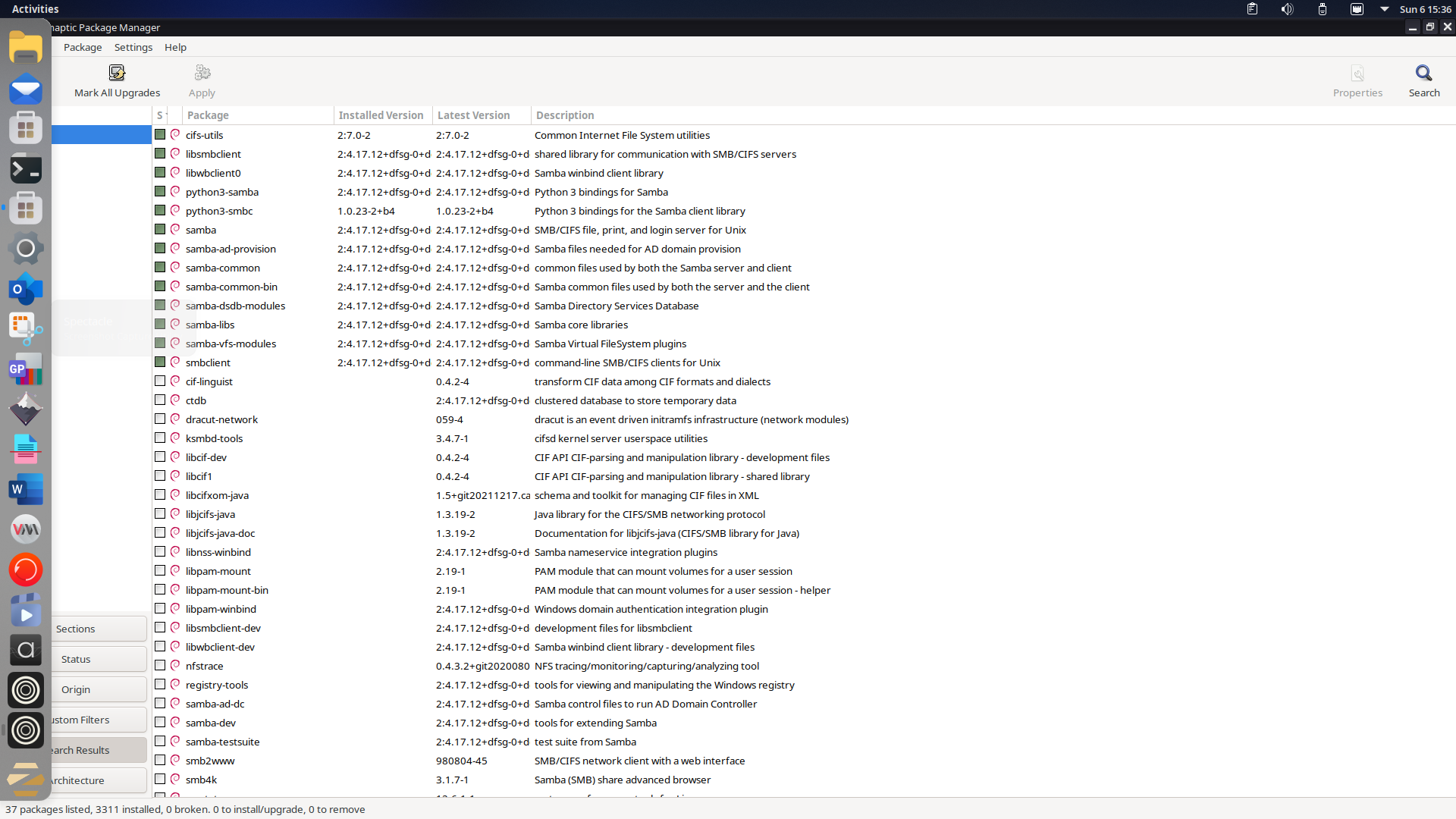The image size is (1456, 819).
Task: Click the Debian swirl icon for python3-smbc
Action: tap(175, 210)
